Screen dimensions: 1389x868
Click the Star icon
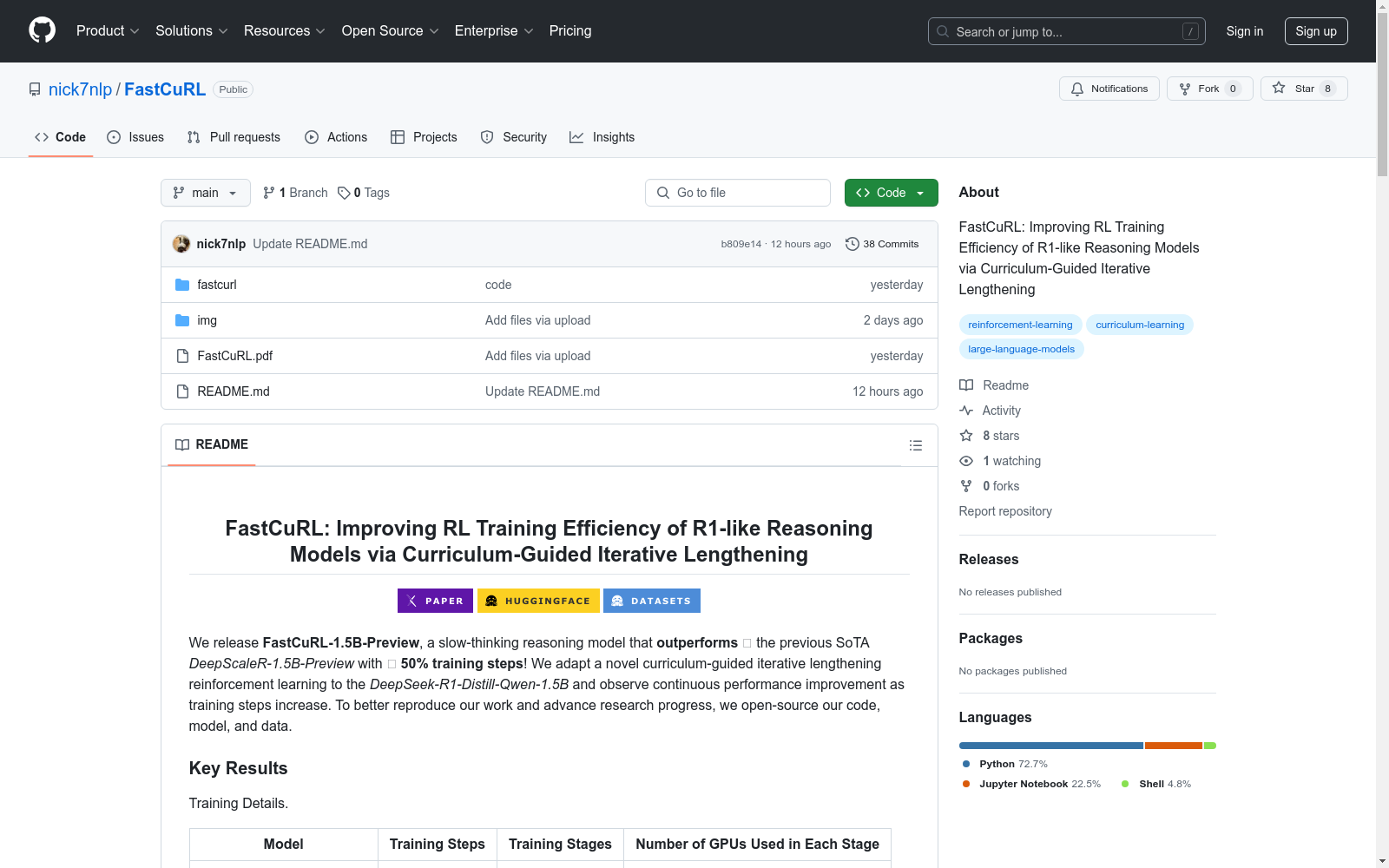click(x=1279, y=88)
